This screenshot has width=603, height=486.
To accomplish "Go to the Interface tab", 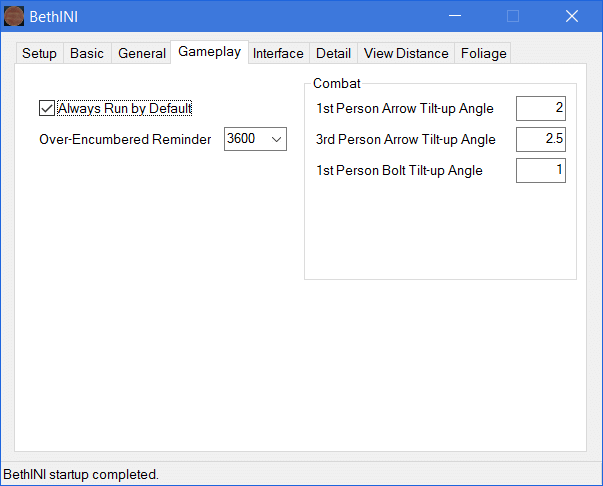I will pos(278,54).
